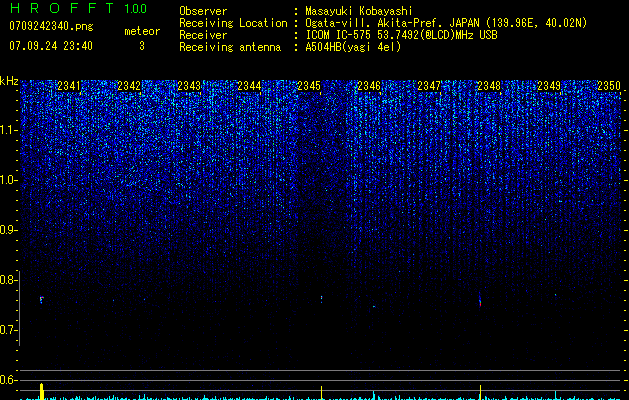Click the 2350 time marker
This screenshot has width=629, height=400.
pos(609,86)
